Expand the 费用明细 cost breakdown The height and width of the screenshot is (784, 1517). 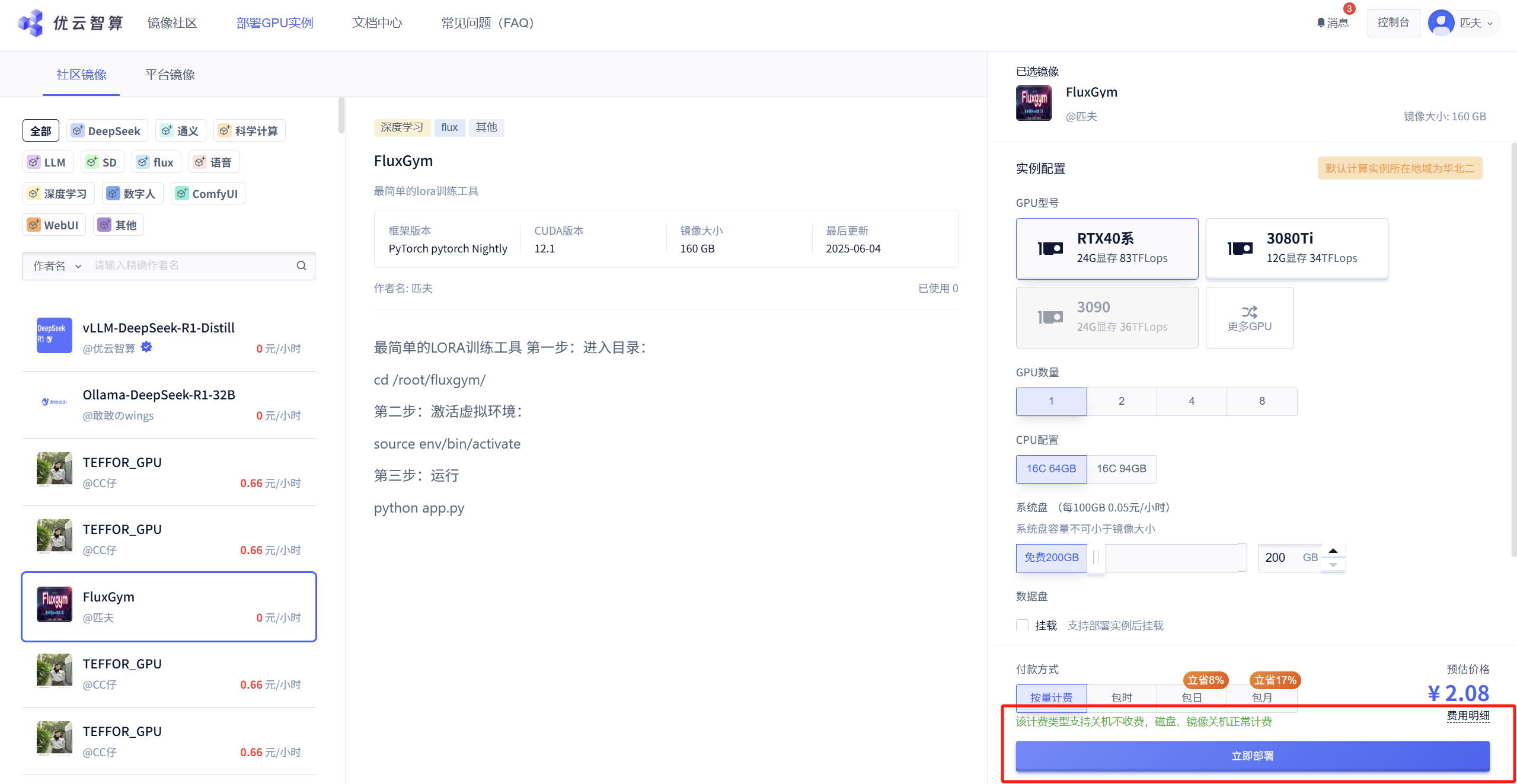[x=1467, y=715]
